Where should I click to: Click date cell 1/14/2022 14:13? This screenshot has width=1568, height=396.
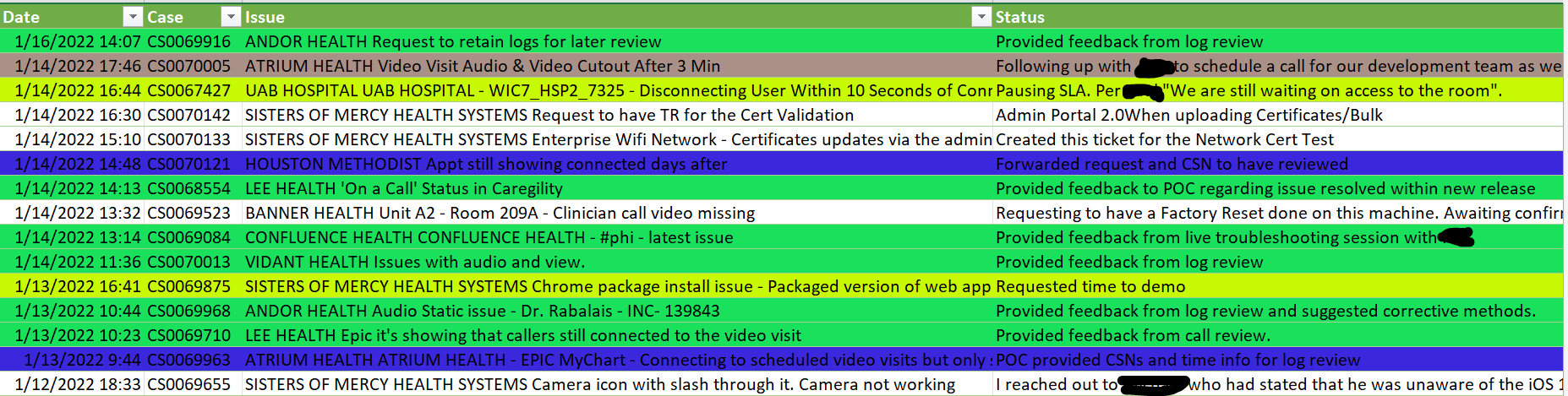coord(72,188)
